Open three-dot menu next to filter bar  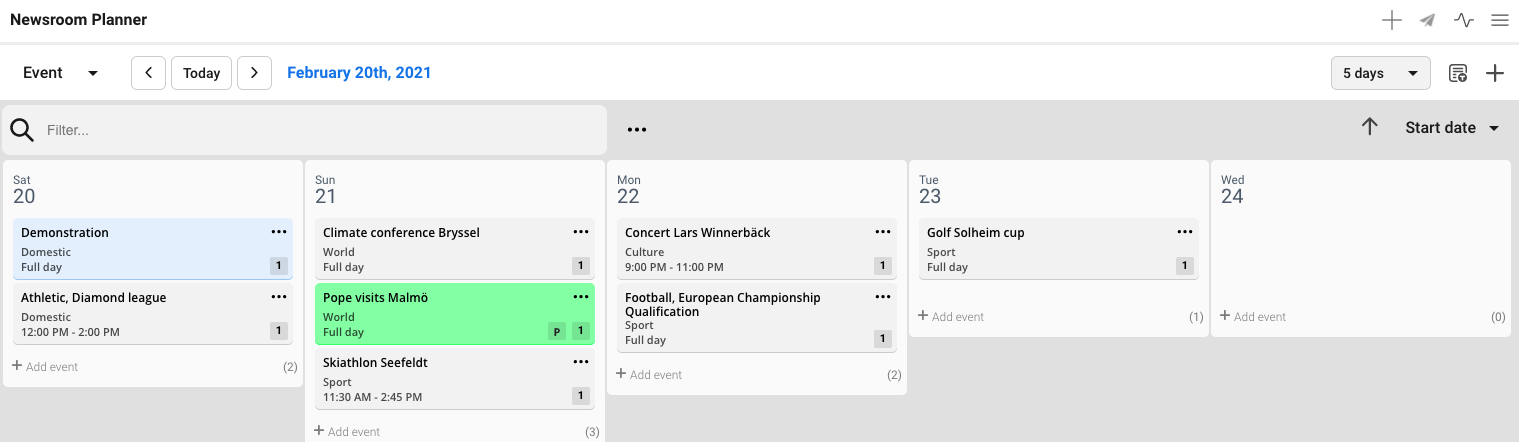637,130
